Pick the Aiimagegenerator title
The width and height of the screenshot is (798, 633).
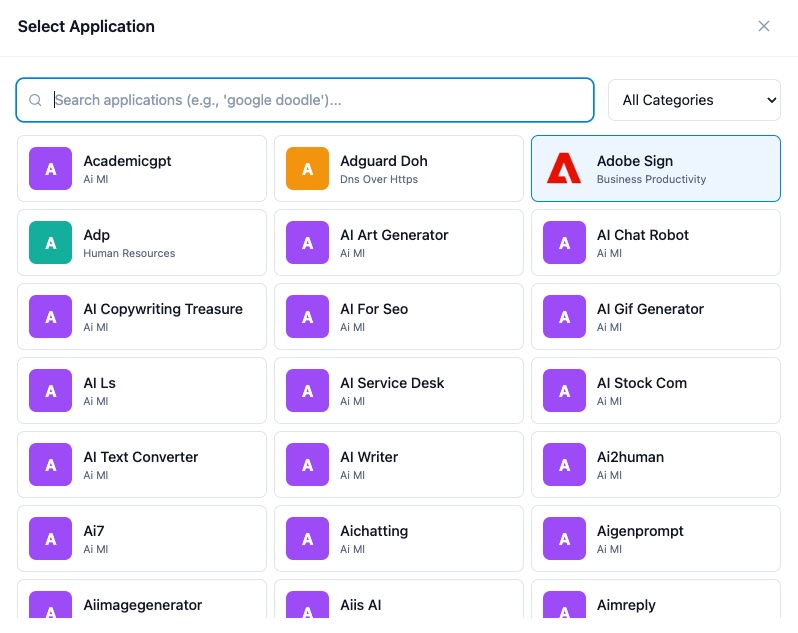(x=142, y=605)
